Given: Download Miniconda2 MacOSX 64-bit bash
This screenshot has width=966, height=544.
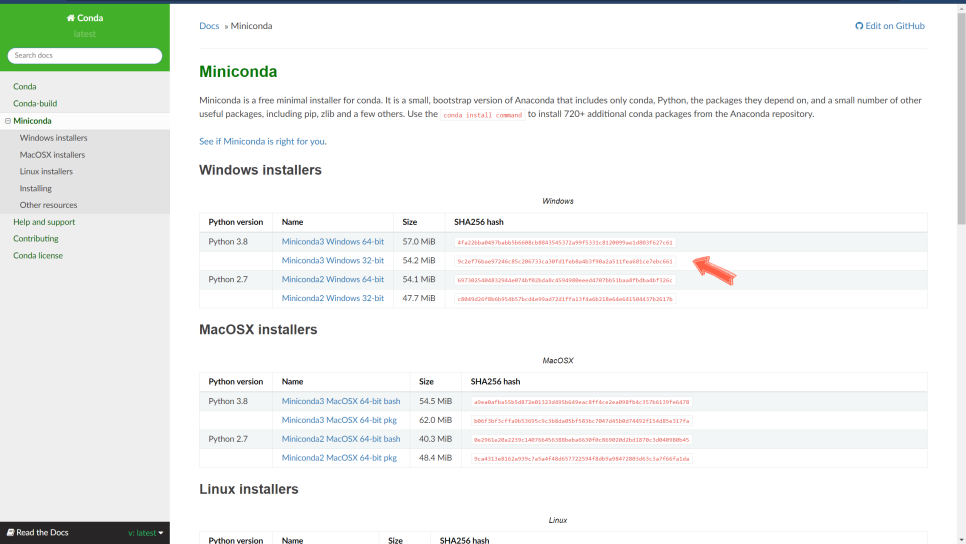Looking at the screenshot, I should pyautogui.click(x=341, y=439).
